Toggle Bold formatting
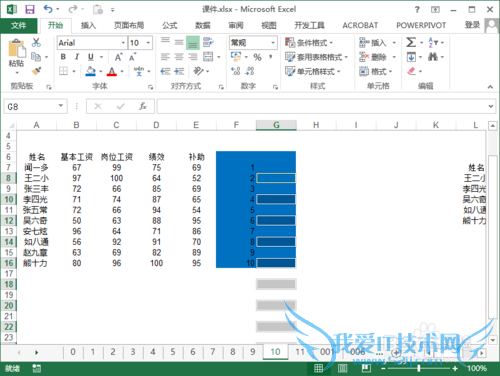The width and height of the screenshot is (500, 376). 63,57
